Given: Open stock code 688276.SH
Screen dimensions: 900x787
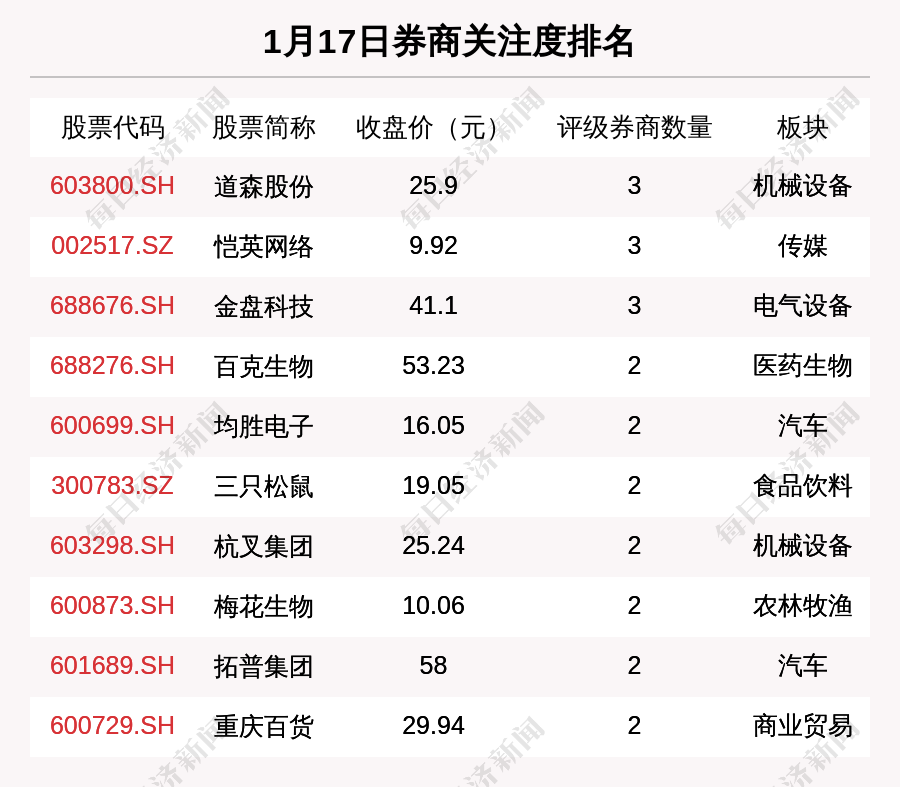Looking at the screenshot, I should click(x=112, y=366).
